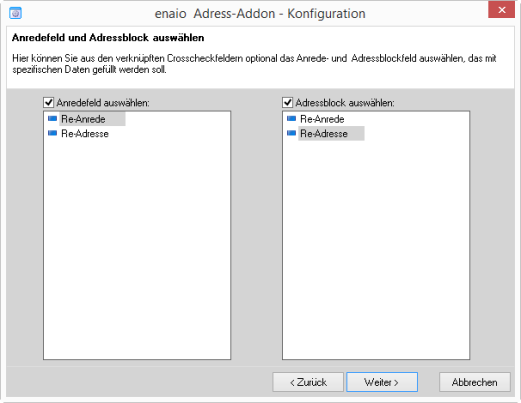
Task: Select Re-Anrede in the Anredefeld list
Action: point(83,119)
